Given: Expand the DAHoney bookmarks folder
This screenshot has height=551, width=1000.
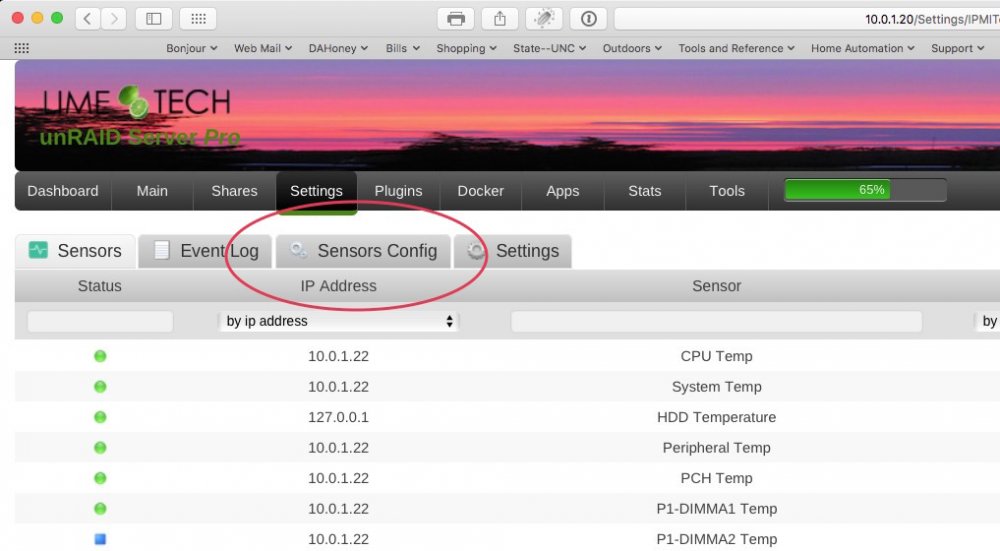Looking at the screenshot, I should pos(338,48).
